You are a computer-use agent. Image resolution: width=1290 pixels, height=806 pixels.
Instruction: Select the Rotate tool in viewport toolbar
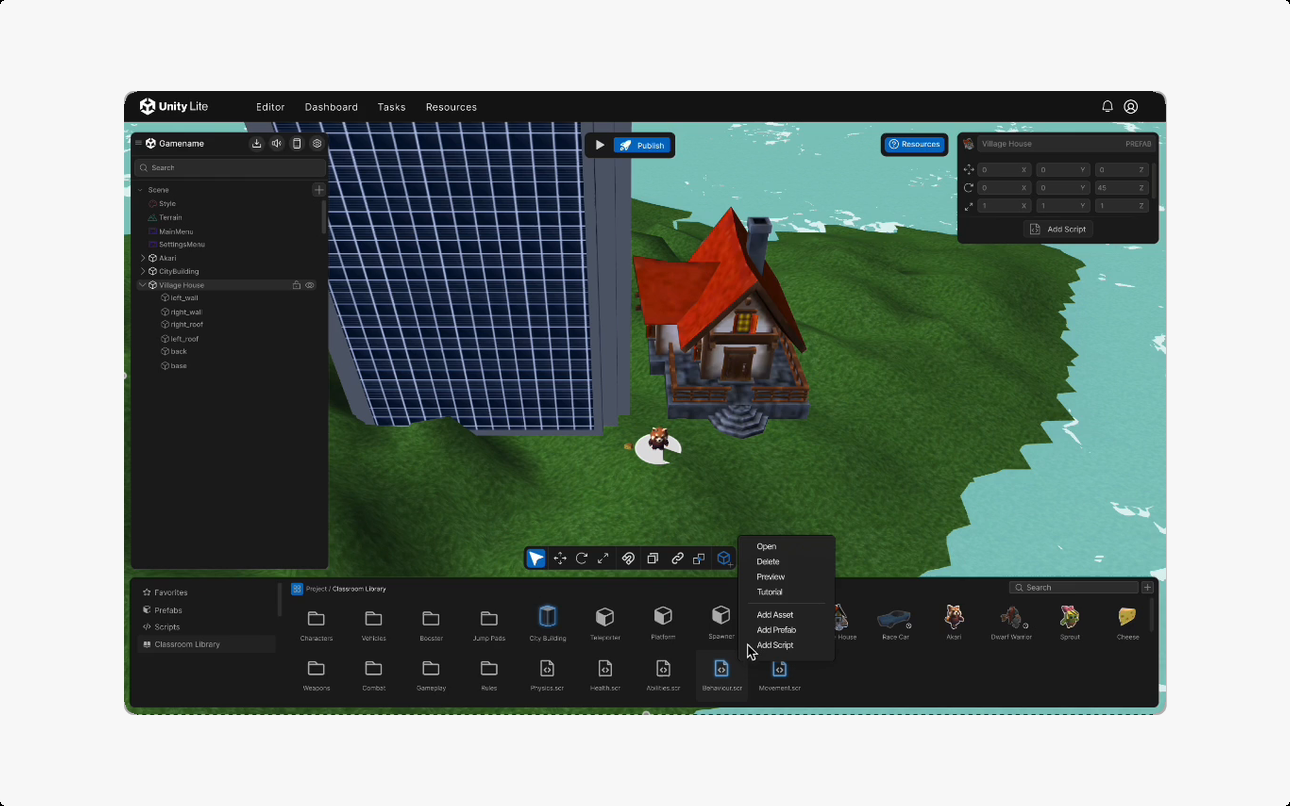coord(581,559)
